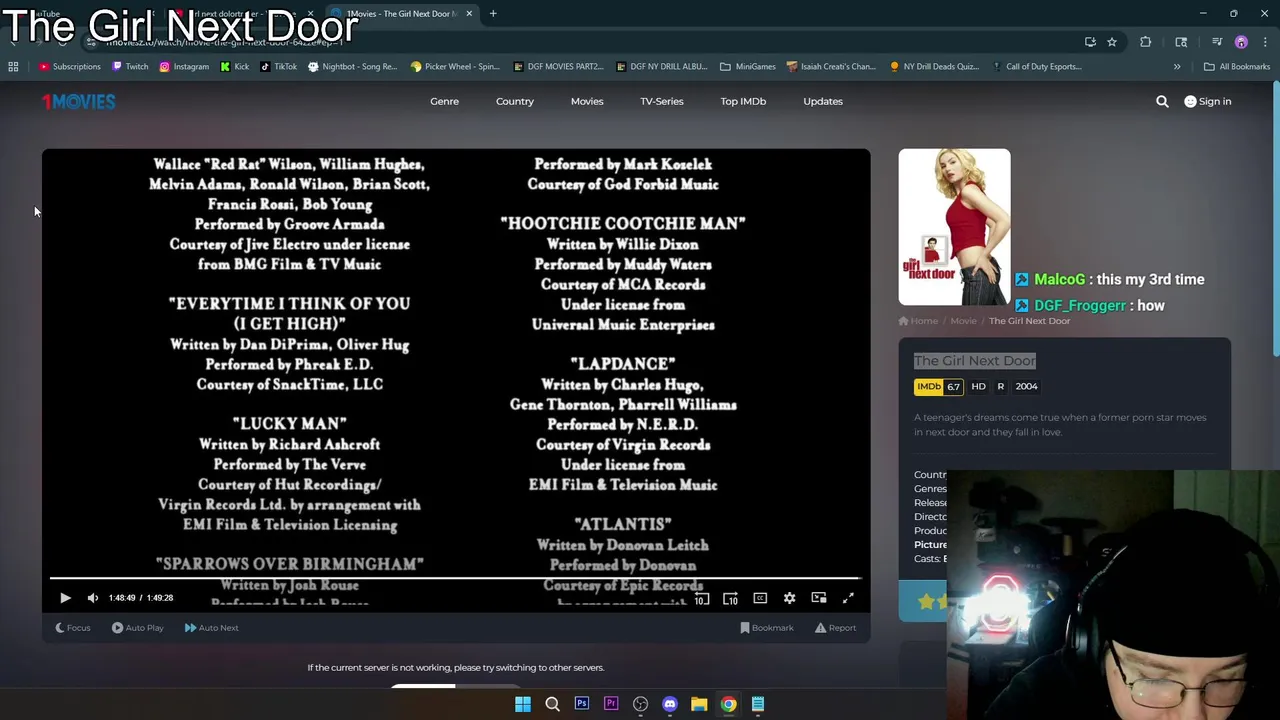Open Photoshop from the taskbar
The image size is (1280, 720).
click(582, 704)
